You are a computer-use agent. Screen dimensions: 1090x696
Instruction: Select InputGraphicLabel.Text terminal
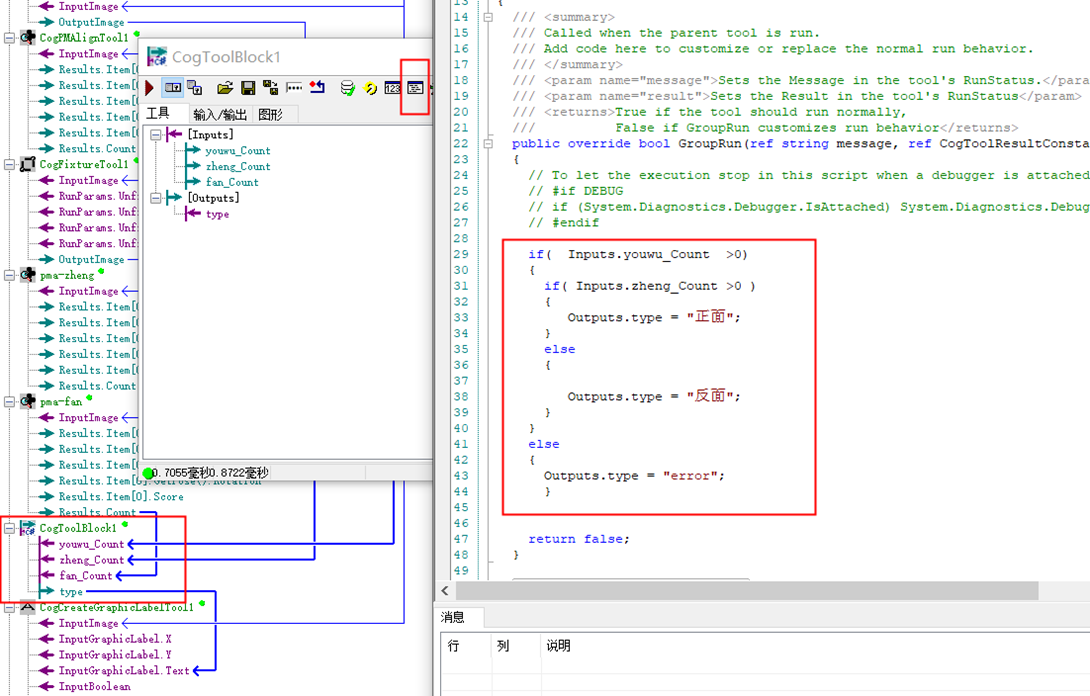pos(124,671)
